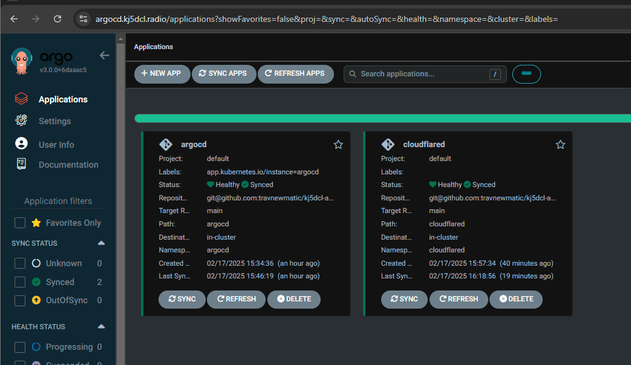
Task: Click the Documentation book icon
Action: tap(21, 163)
